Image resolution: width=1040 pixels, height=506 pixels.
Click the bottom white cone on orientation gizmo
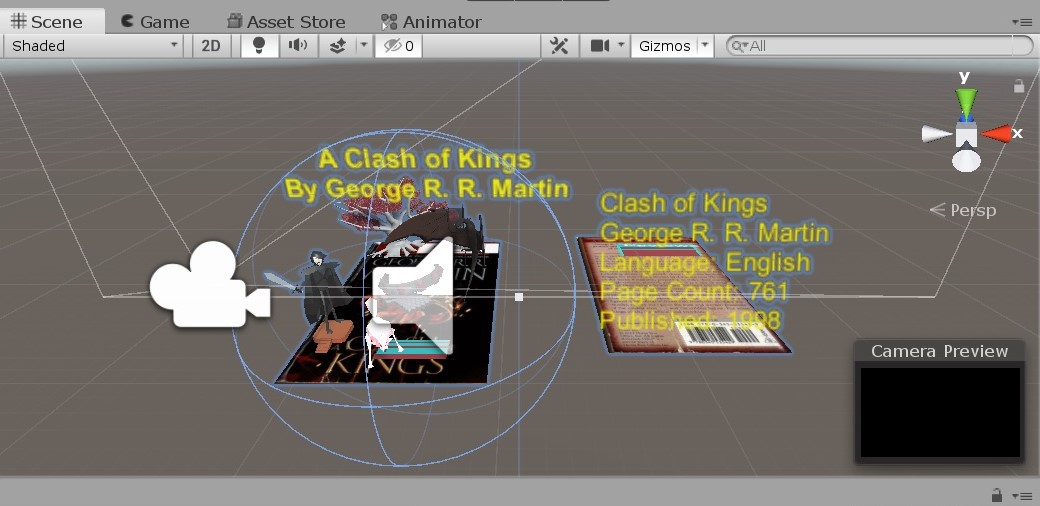pyautogui.click(x=966, y=160)
